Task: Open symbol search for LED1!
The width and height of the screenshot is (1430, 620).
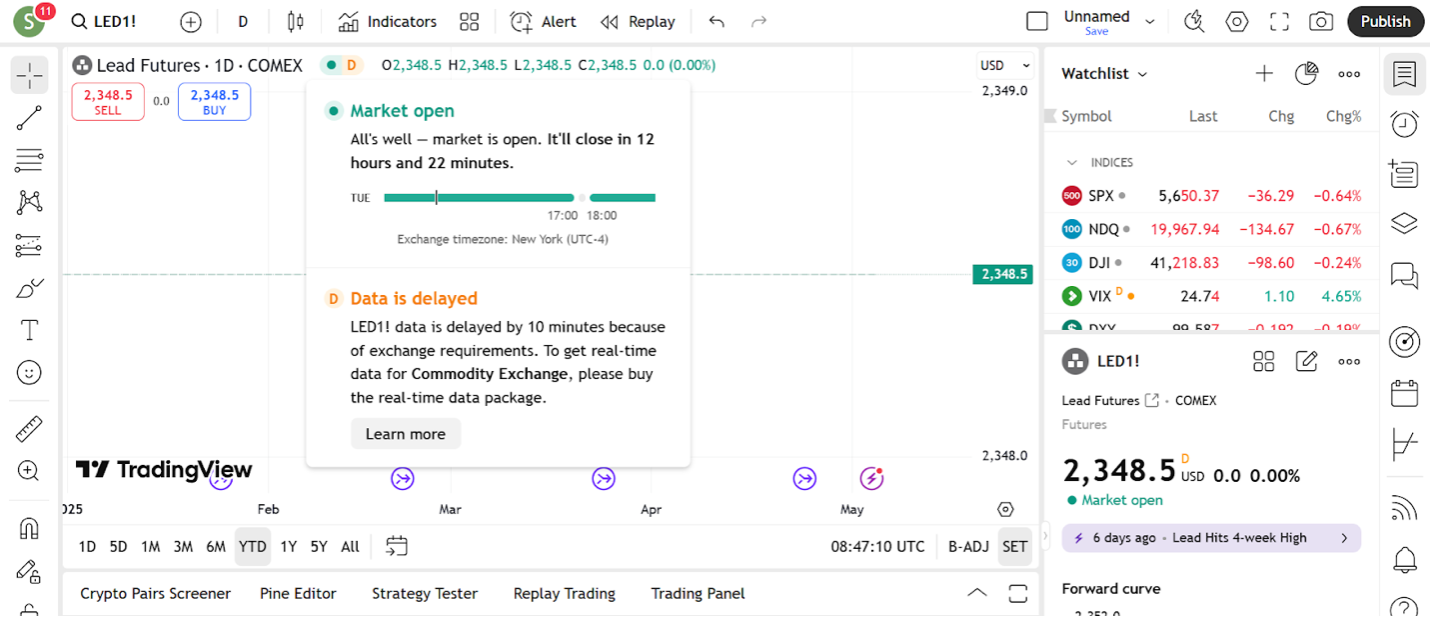Action: click(104, 22)
